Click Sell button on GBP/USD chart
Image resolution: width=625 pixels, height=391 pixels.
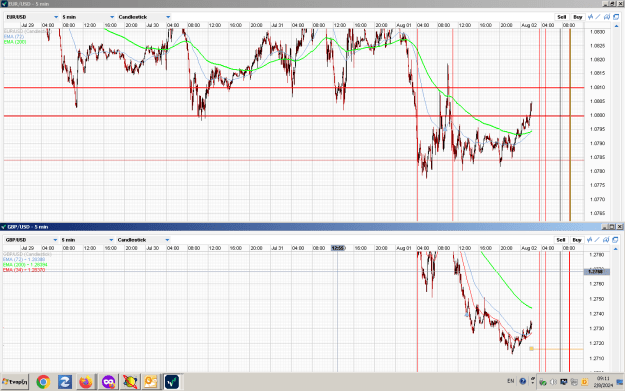[x=561, y=240]
